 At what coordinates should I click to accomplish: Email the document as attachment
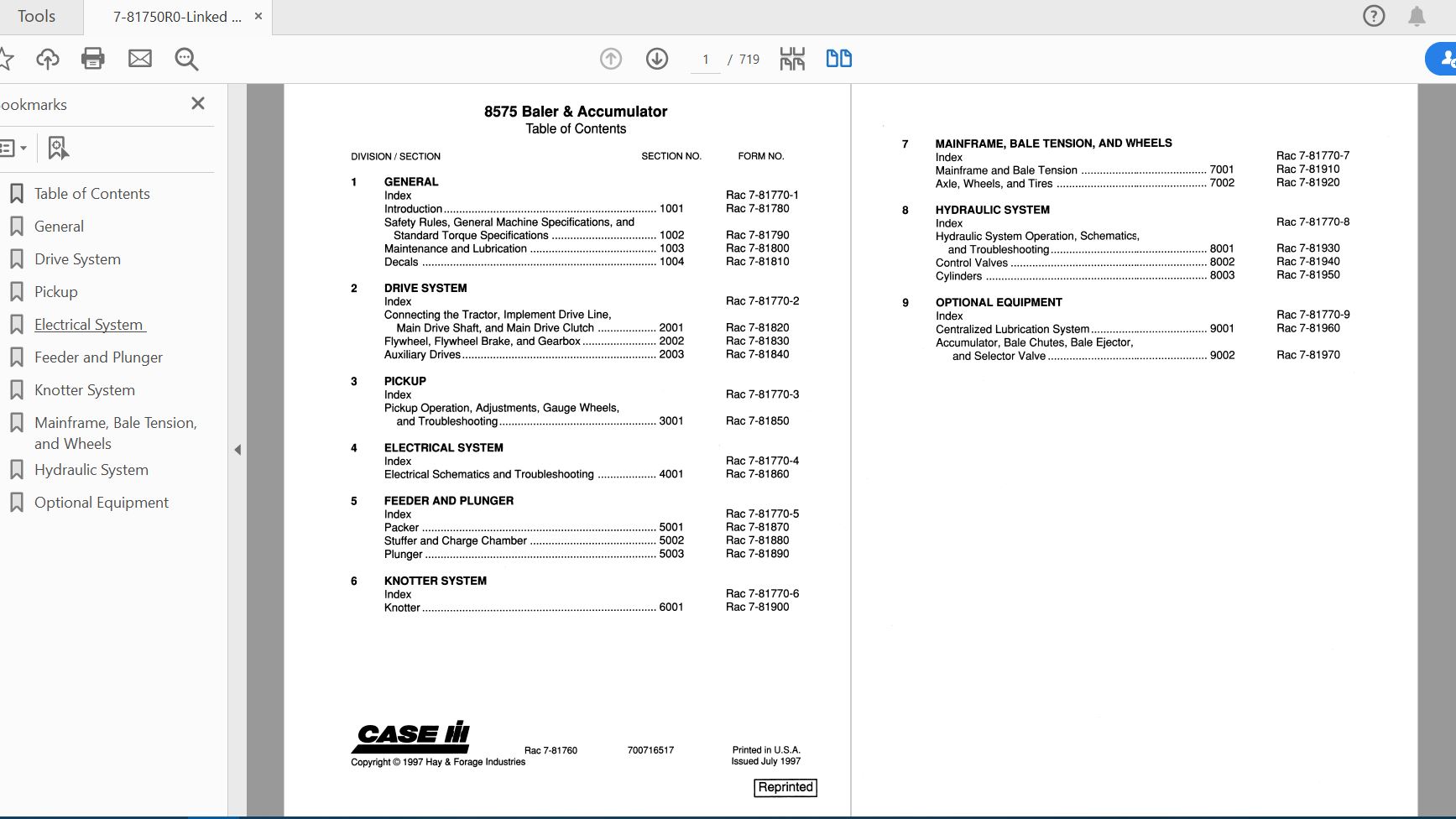click(x=140, y=59)
